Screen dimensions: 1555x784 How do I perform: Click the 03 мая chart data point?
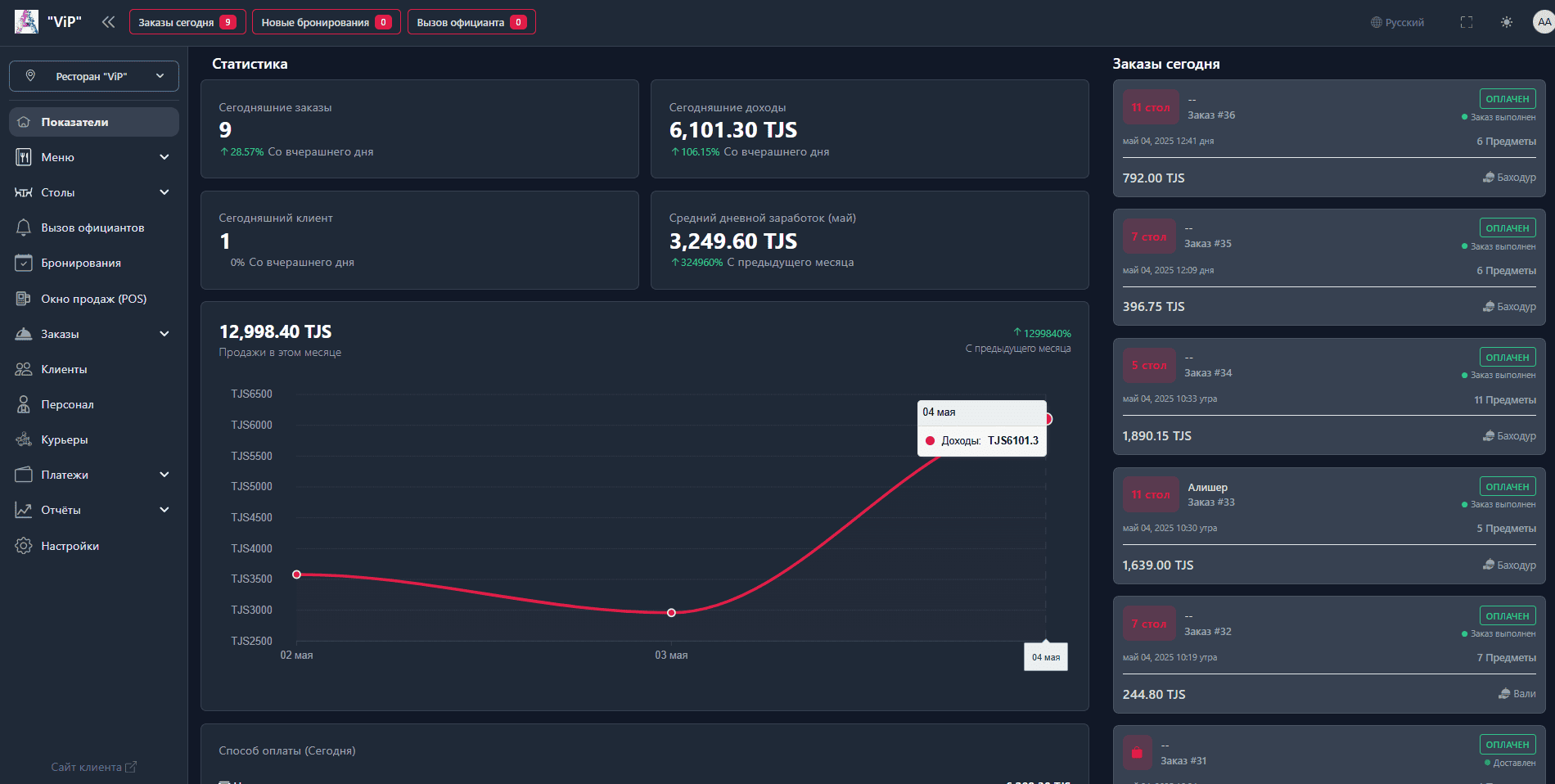(x=671, y=613)
